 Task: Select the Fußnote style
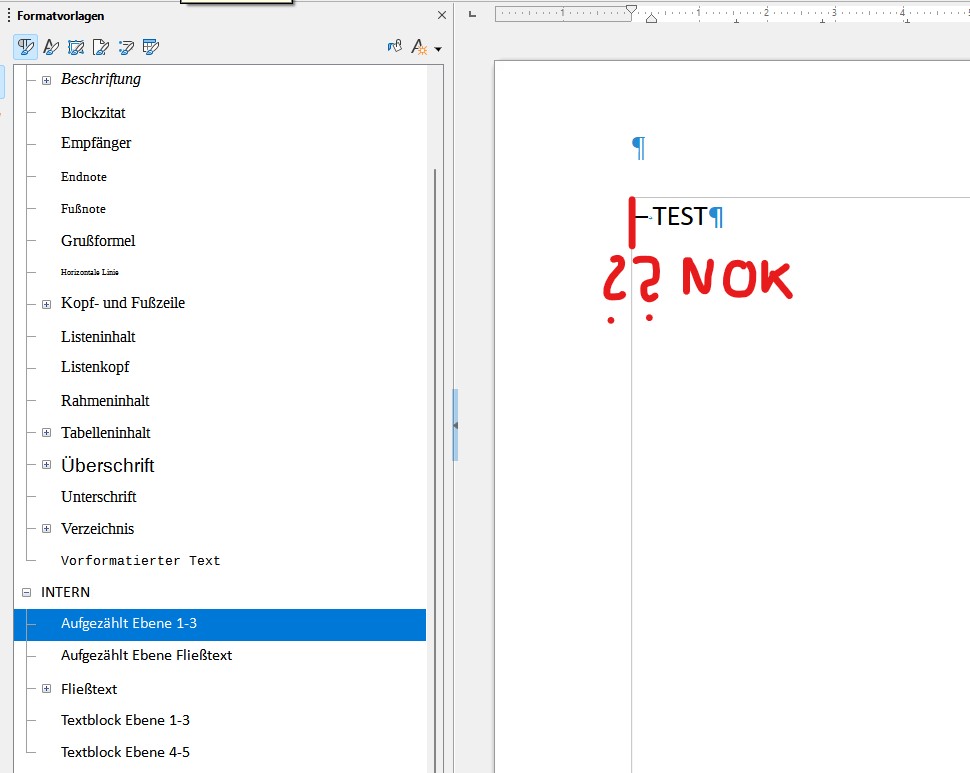click(83, 209)
